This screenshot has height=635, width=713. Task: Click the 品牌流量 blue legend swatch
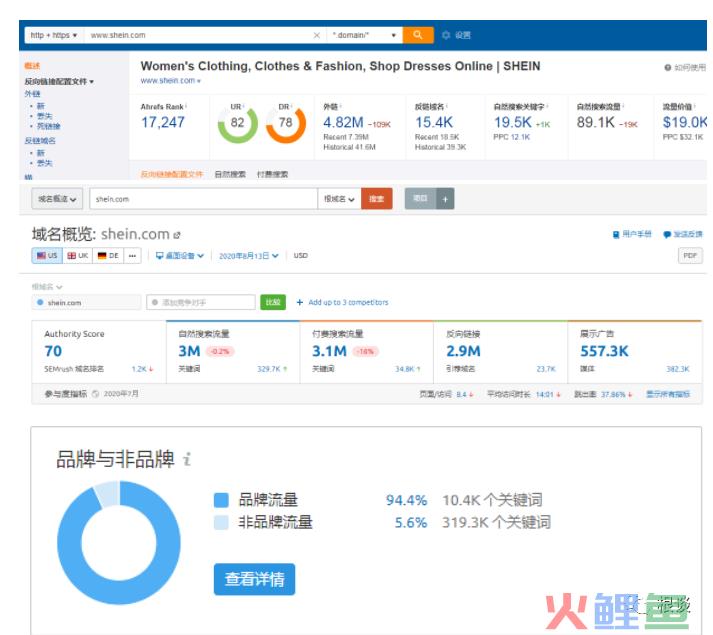pos(221,500)
